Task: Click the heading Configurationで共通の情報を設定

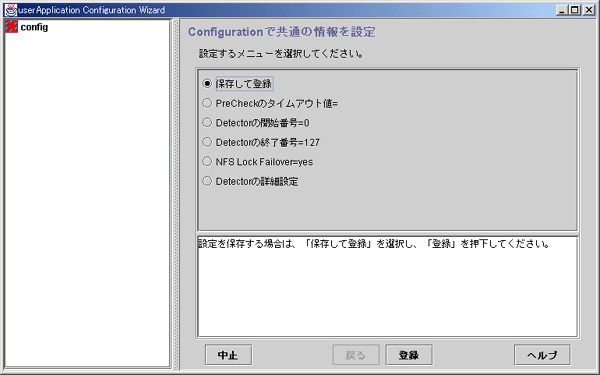Action: pyautogui.click(x=282, y=32)
